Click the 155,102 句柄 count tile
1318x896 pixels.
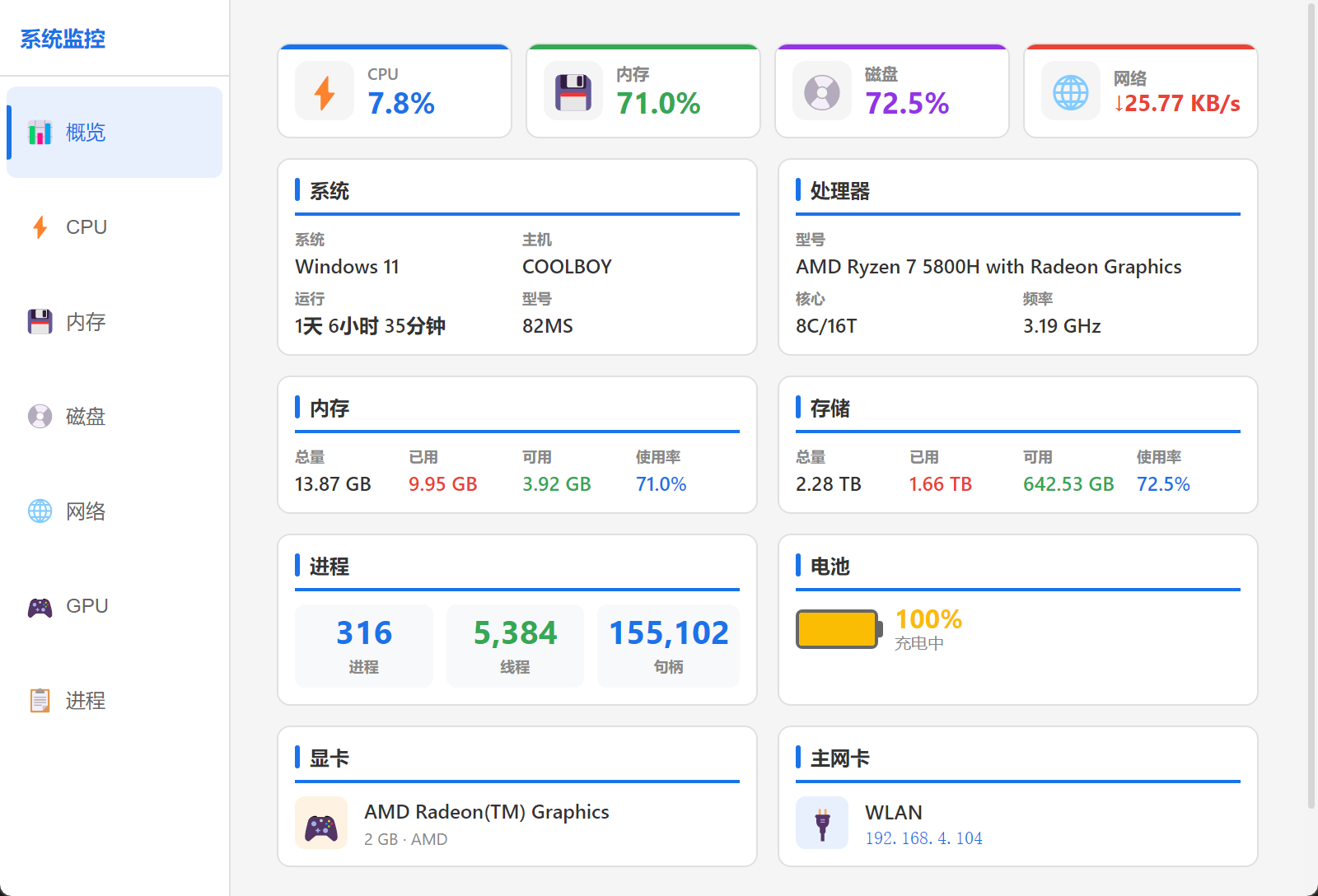[668, 646]
